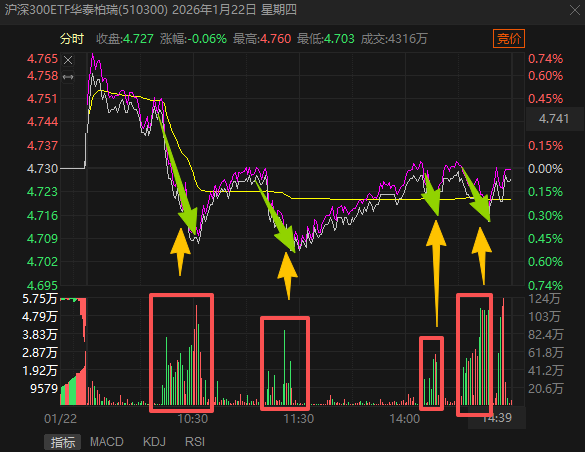Click the title 沪深300ETF华泰柏瑞(510300)

click(86, 10)
